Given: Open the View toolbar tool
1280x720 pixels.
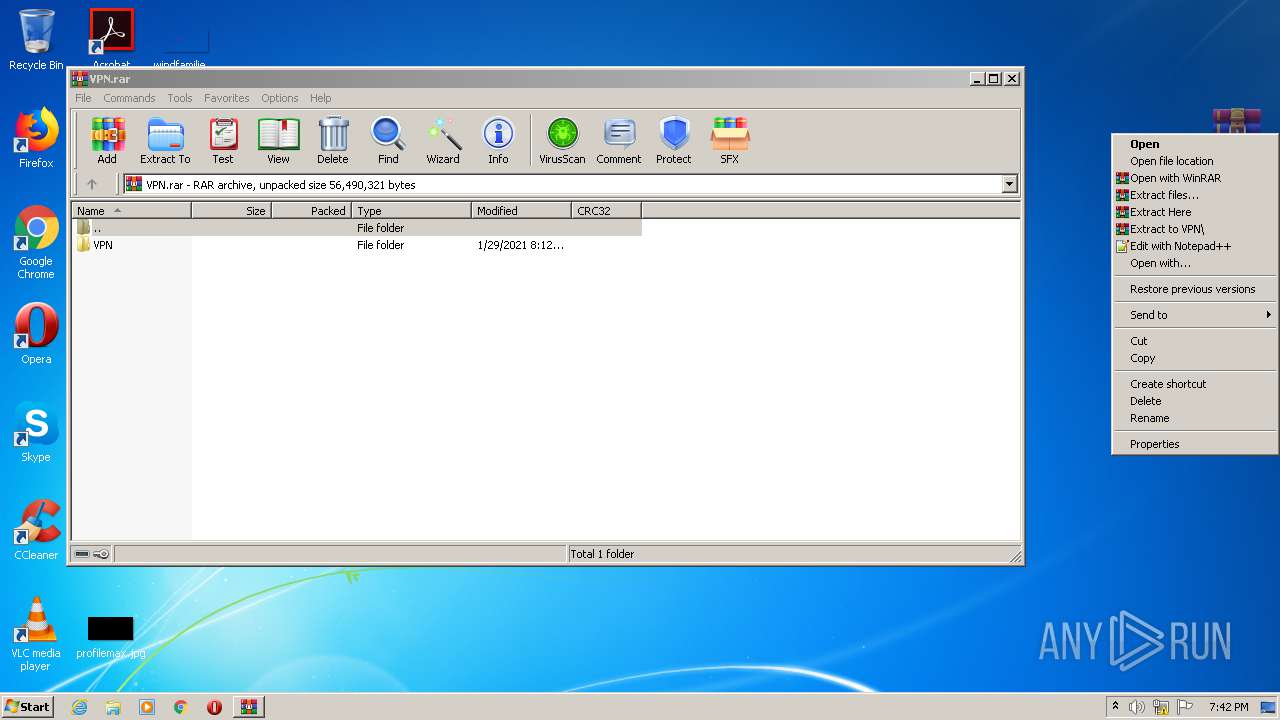Looking at the screenshot, I should [278, 140].
